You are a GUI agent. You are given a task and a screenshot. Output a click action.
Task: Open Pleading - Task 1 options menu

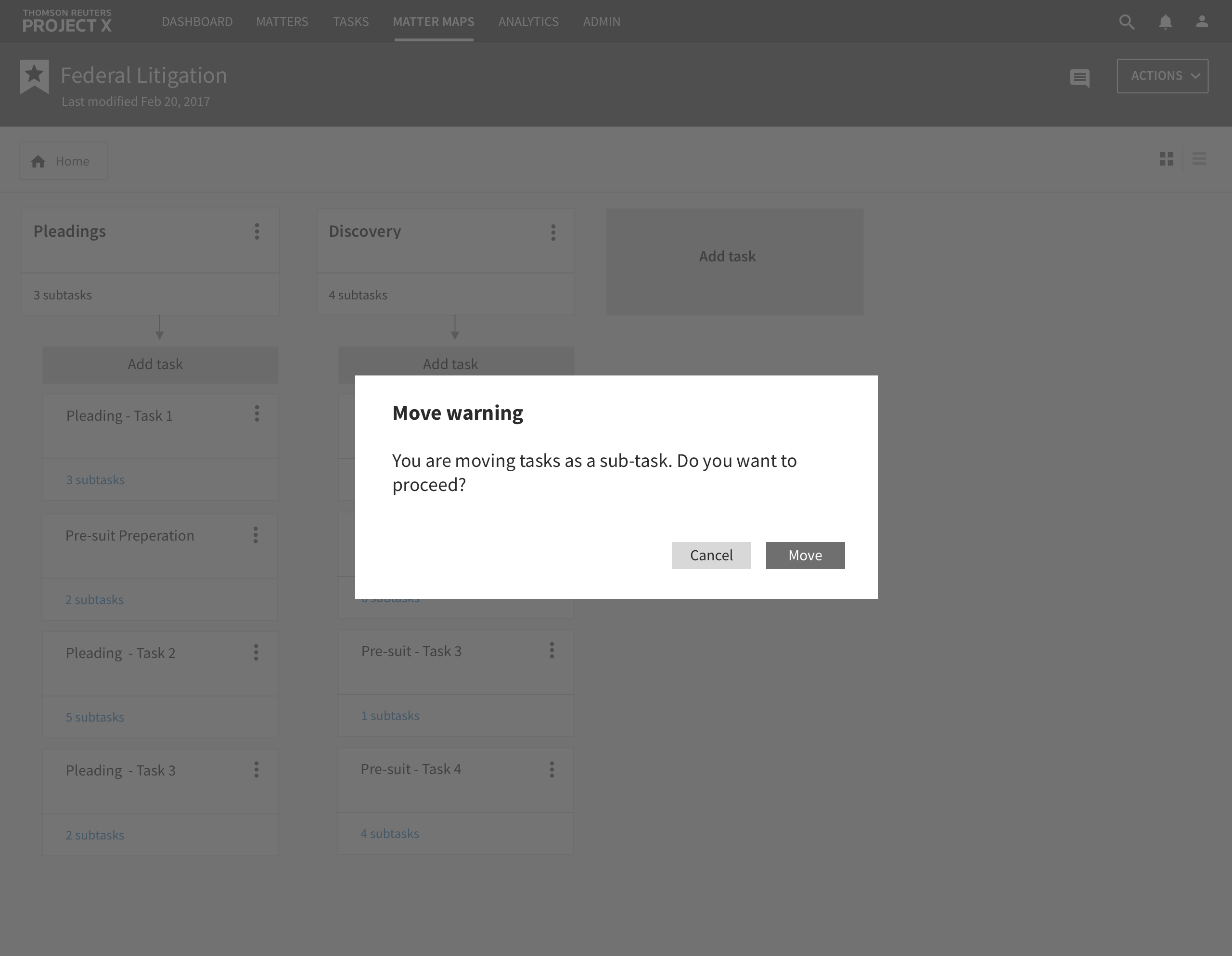tap(257, 413)
